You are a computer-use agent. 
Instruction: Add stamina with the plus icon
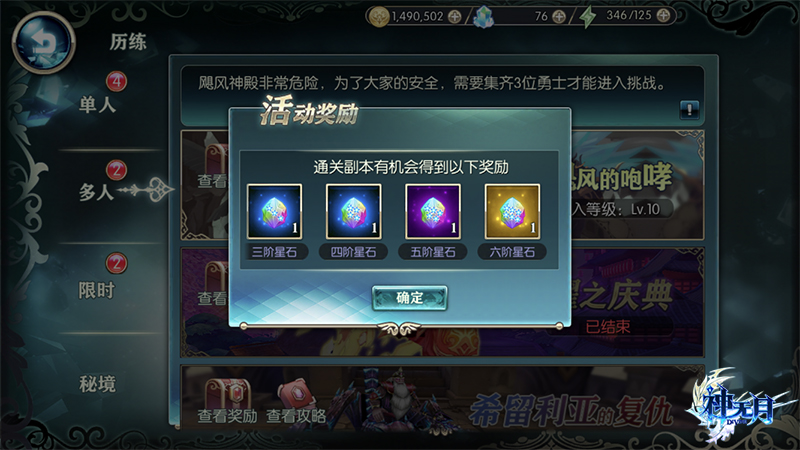(x=663, y=15)
